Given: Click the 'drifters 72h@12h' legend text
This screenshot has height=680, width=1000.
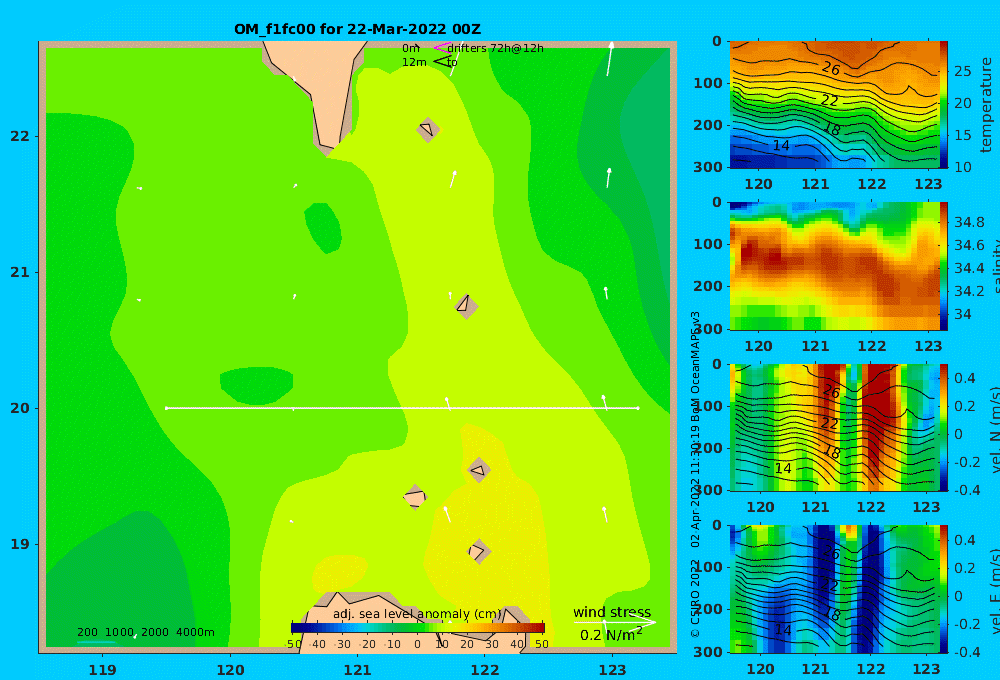Looking at the screenshot, I should [x=496, y=48].
